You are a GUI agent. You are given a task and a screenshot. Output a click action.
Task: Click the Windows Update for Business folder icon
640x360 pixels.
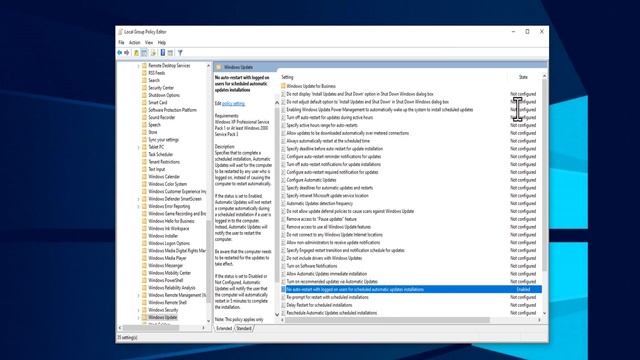283,86
